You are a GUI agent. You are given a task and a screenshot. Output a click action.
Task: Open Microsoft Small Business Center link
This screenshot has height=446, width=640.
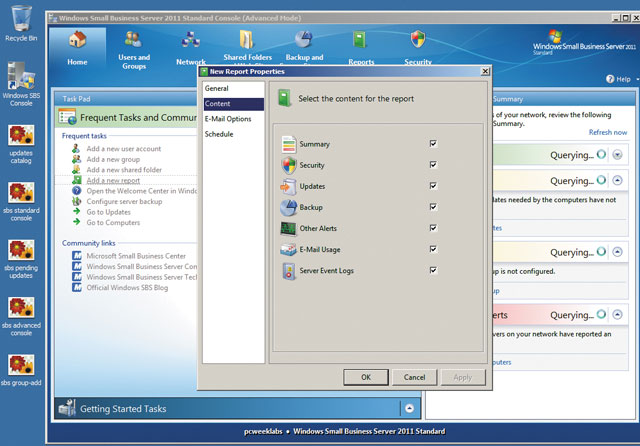[x=136, y=256]
